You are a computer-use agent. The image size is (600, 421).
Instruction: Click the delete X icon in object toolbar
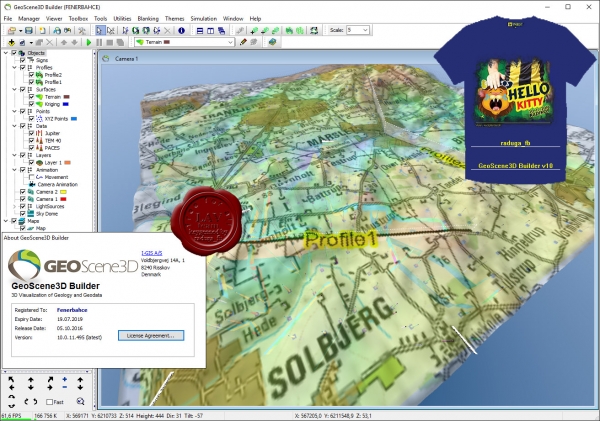tap(49, 42)
